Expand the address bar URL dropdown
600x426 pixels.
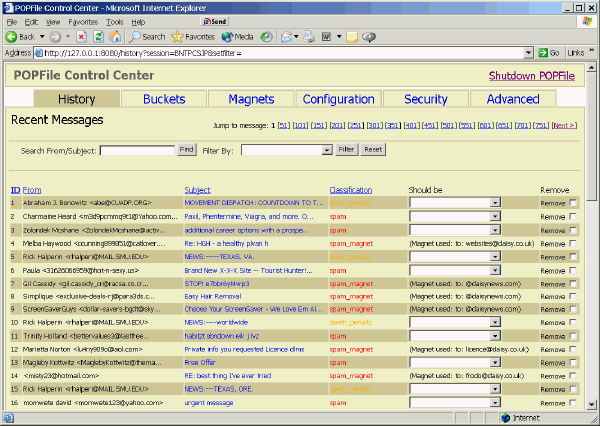coord(528,53)
